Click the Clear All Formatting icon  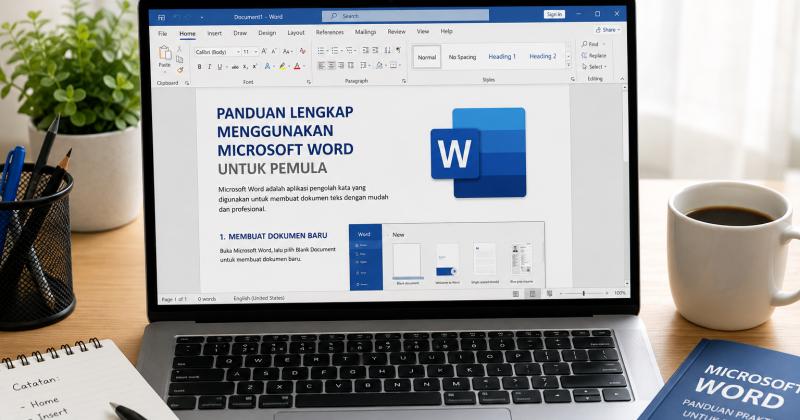(303, 51)
